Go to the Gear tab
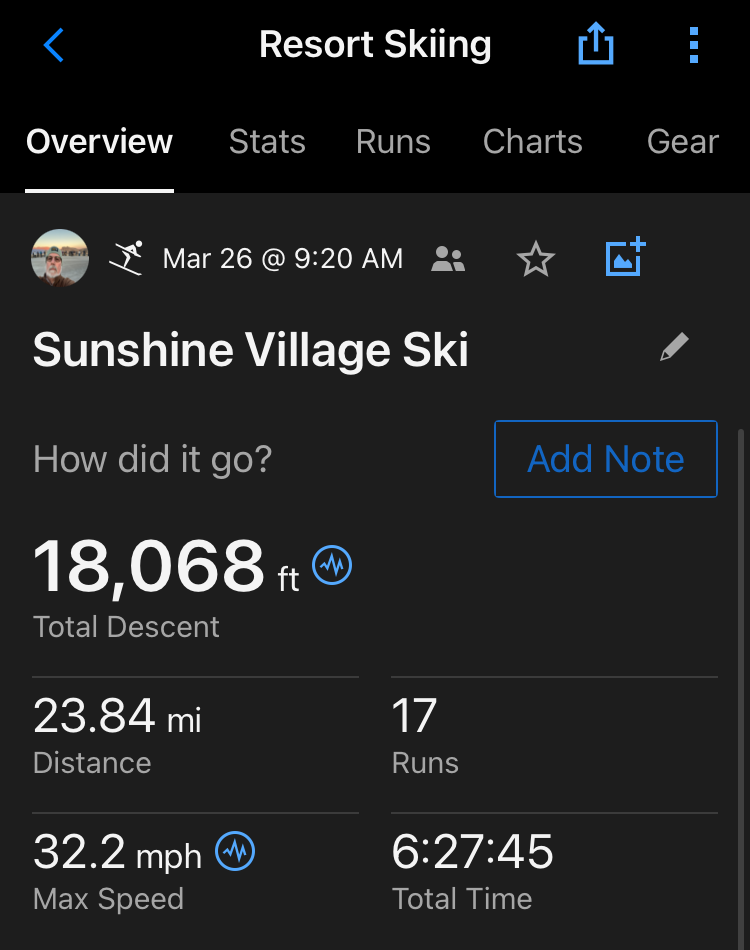The height and width of the screenshot is (950, 750). [682, 142]
